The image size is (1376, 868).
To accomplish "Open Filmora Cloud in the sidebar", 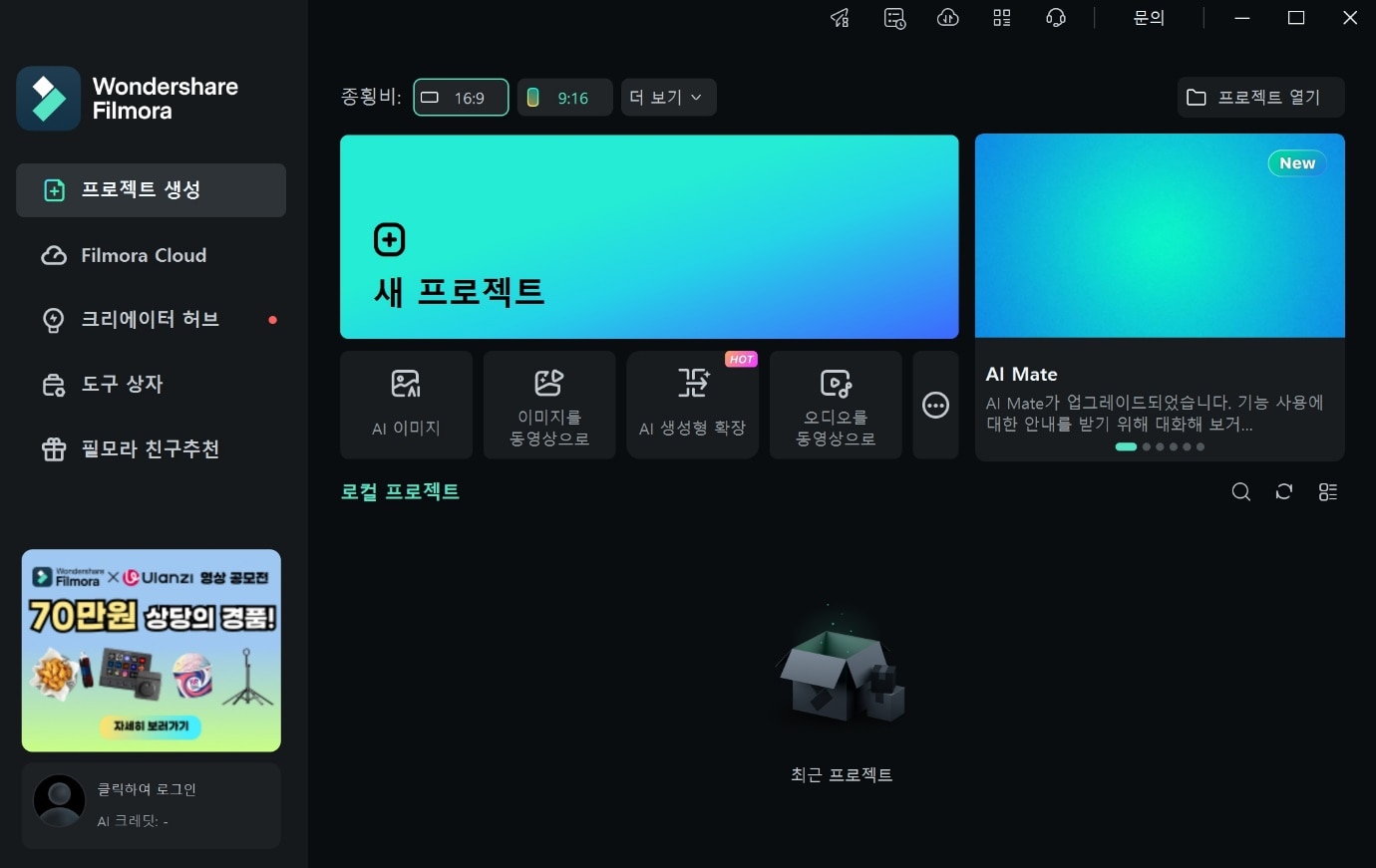I will point(151,255).
